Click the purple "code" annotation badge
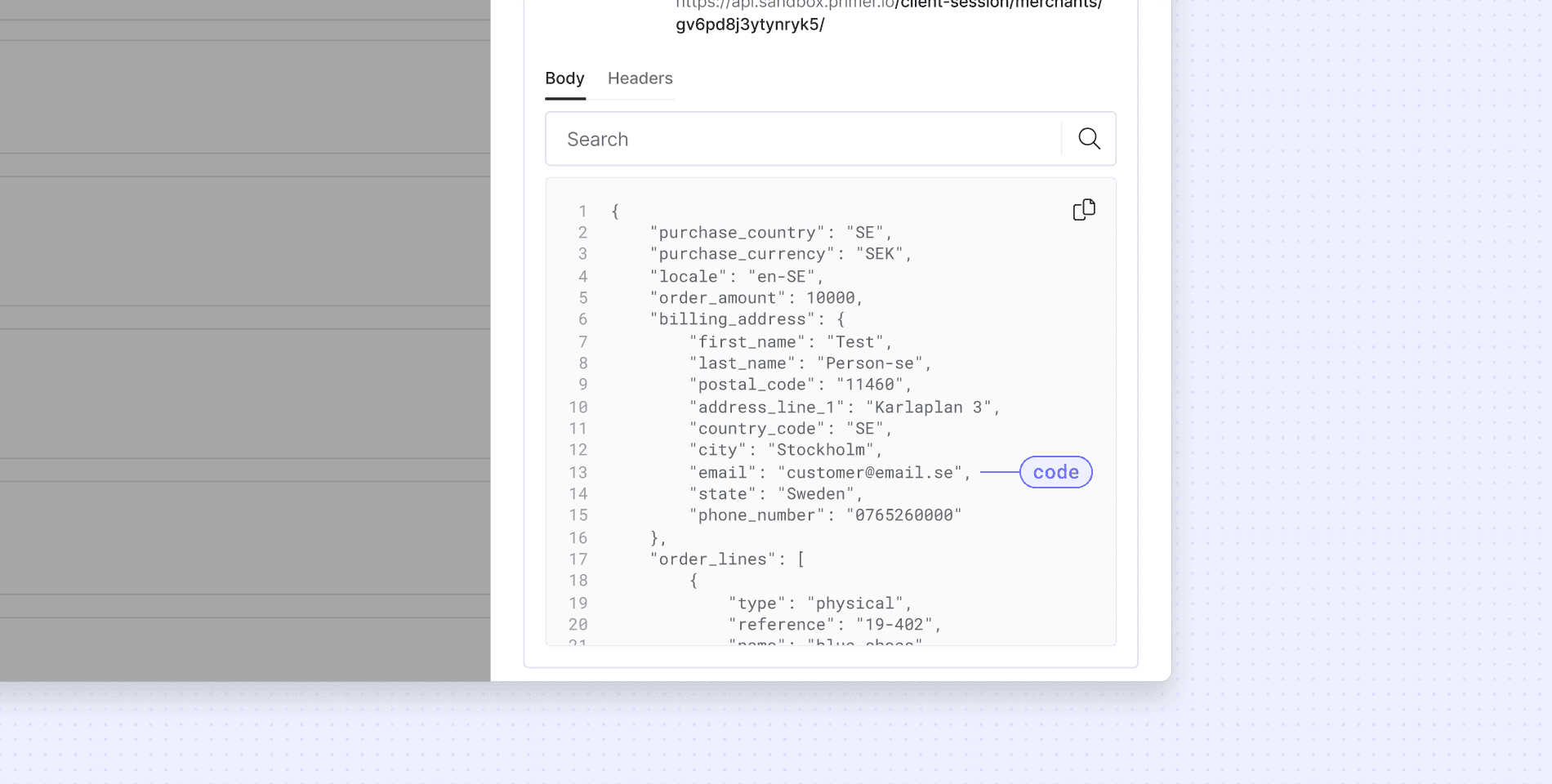The image size is (1552, 784). [1055, 472]
